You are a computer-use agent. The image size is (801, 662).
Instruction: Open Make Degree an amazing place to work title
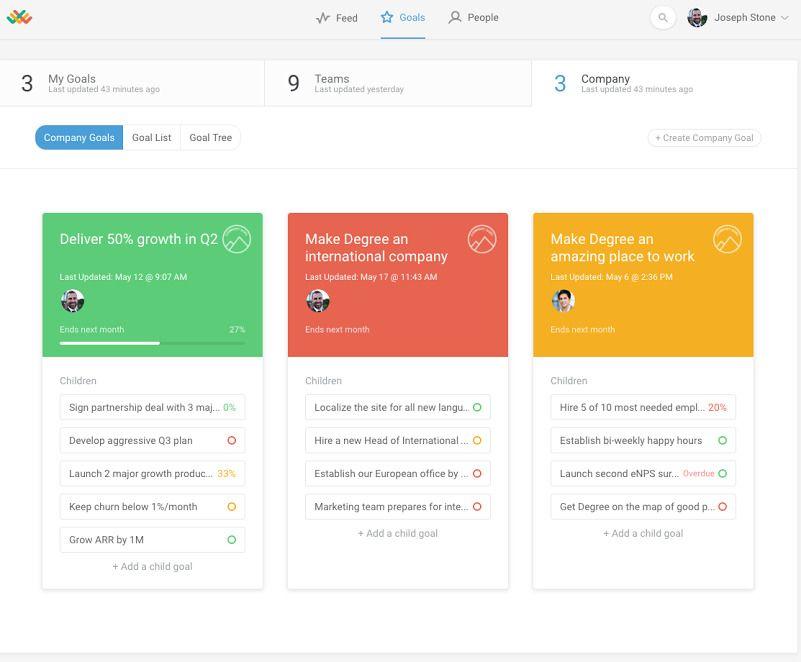(x=622, y=248)
